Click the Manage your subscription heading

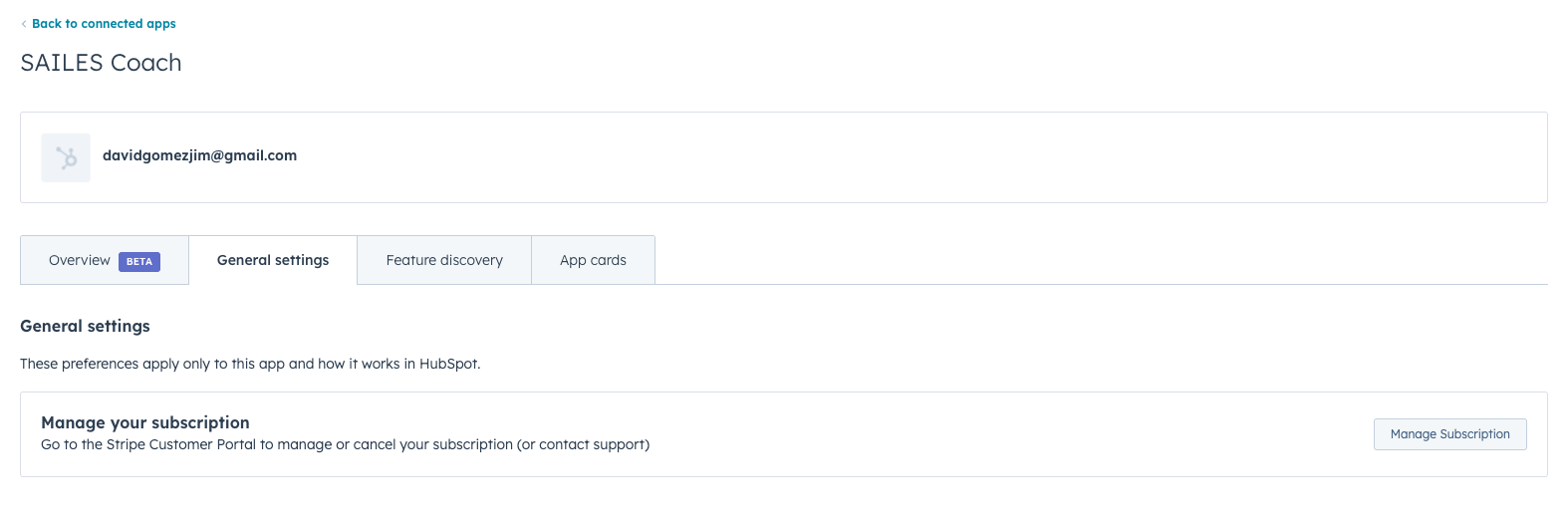pyautogui.click(x=145, y=422)
